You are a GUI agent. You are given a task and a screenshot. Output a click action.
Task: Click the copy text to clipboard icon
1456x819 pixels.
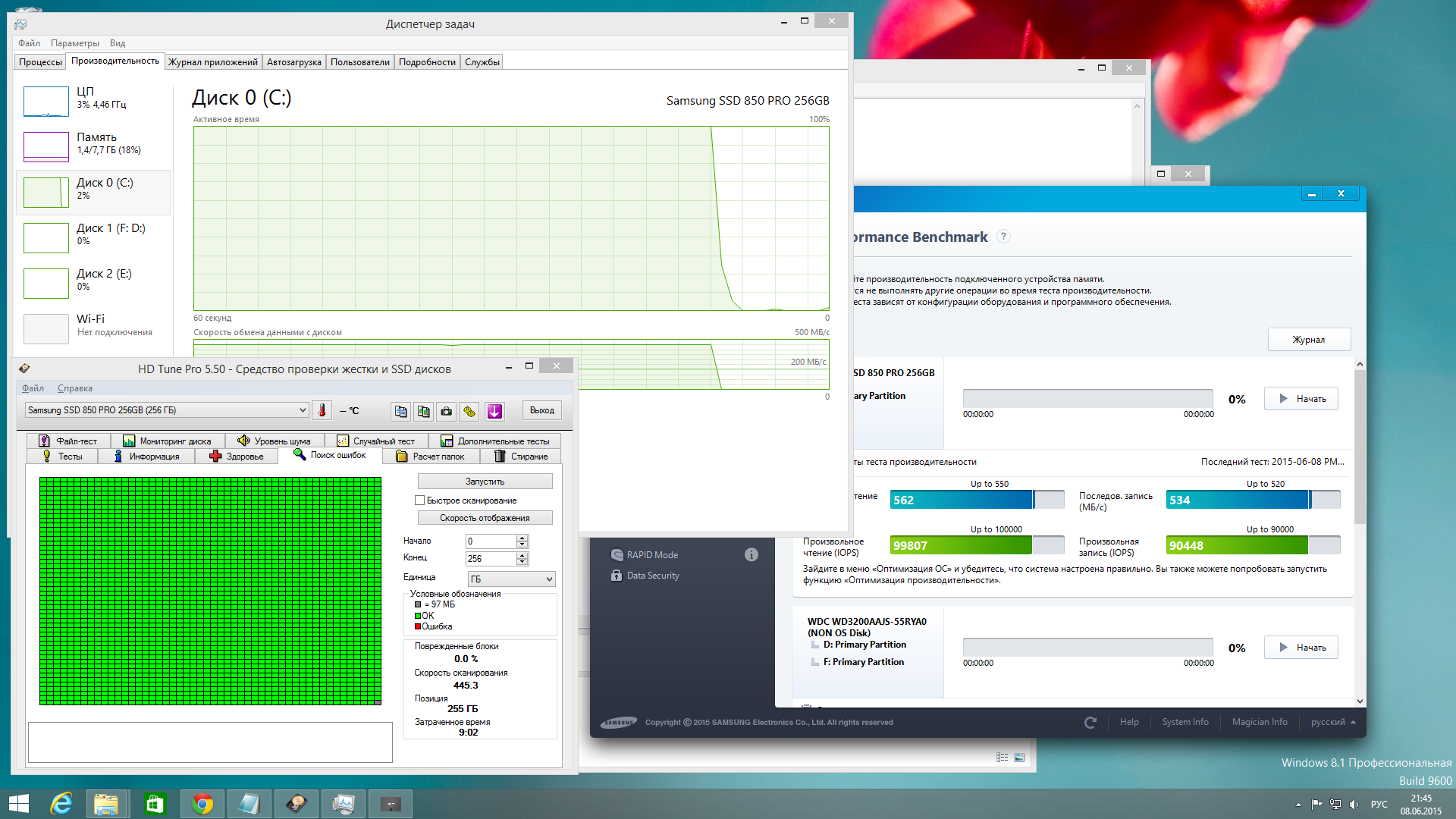click(x=400, y=411)
